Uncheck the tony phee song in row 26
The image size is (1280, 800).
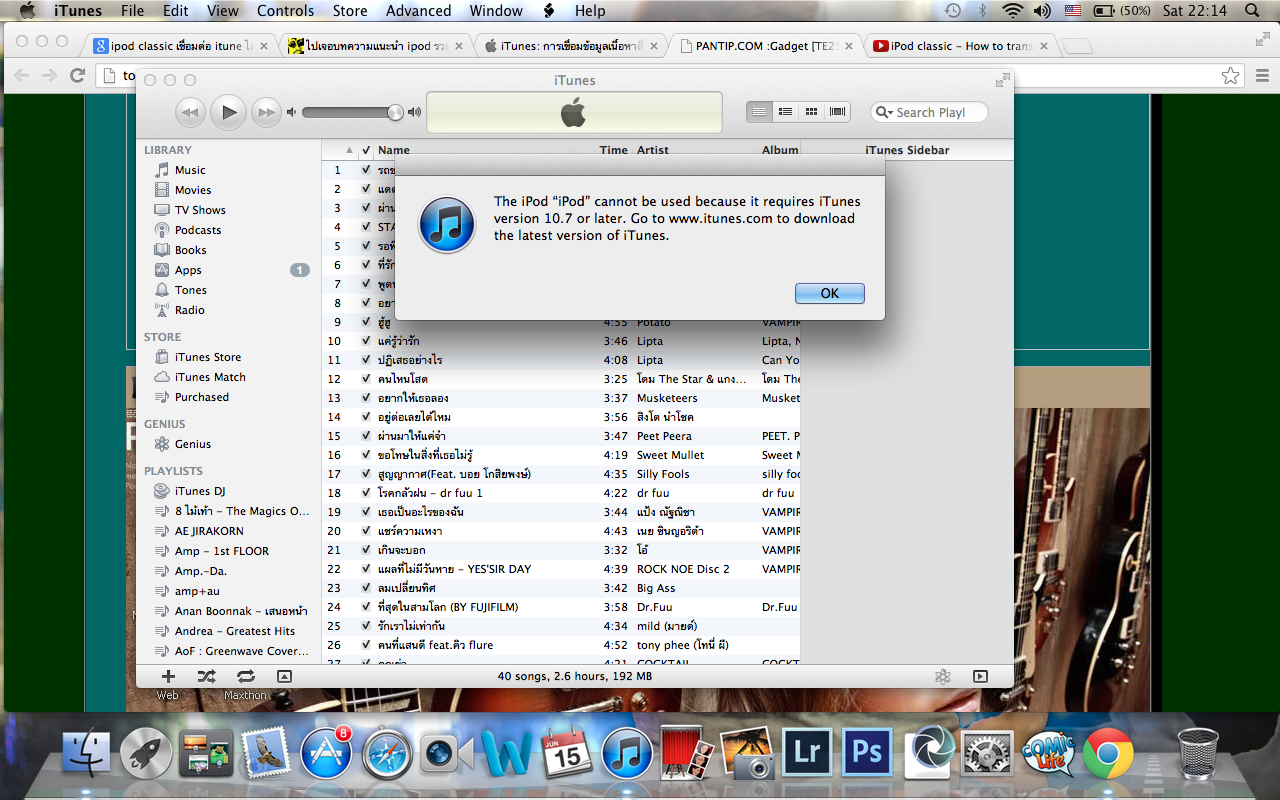click(x=366, y=645)
